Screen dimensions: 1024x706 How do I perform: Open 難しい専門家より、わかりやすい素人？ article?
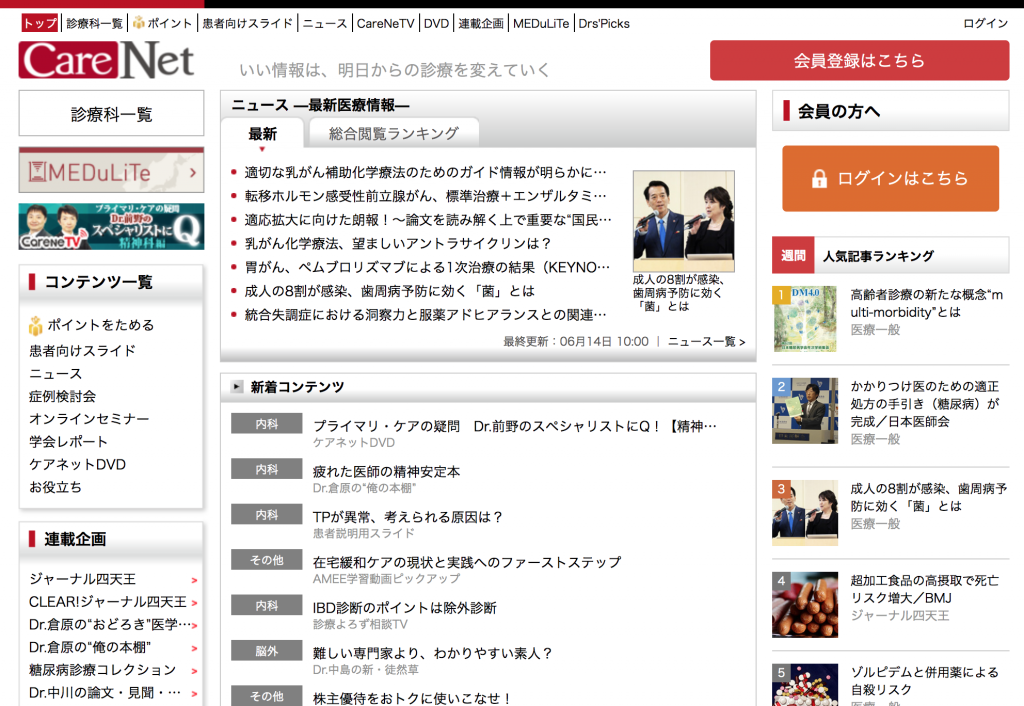tap(432, 653)
